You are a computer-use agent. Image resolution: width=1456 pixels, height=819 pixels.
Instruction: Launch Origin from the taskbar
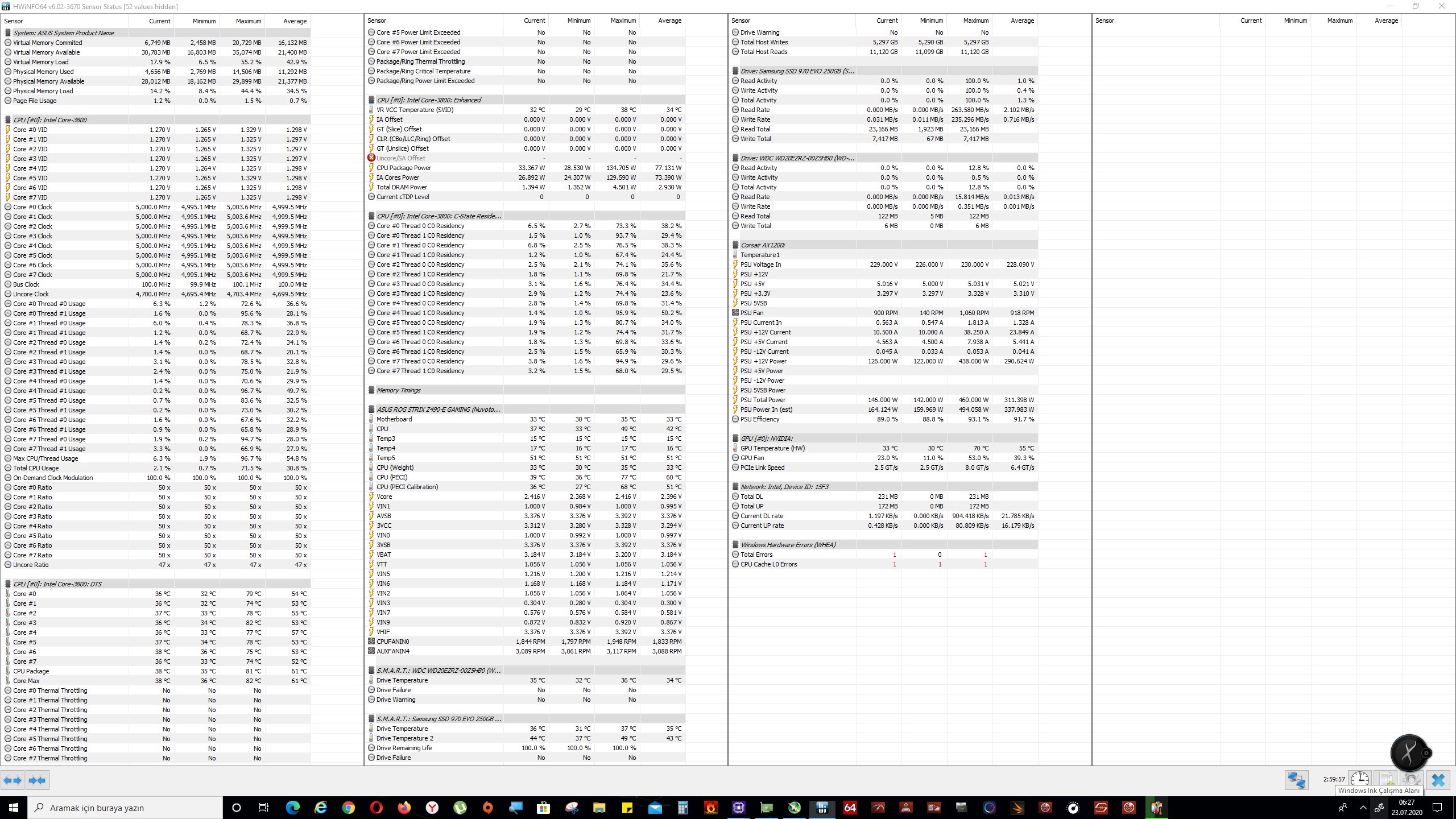(488, 808)
